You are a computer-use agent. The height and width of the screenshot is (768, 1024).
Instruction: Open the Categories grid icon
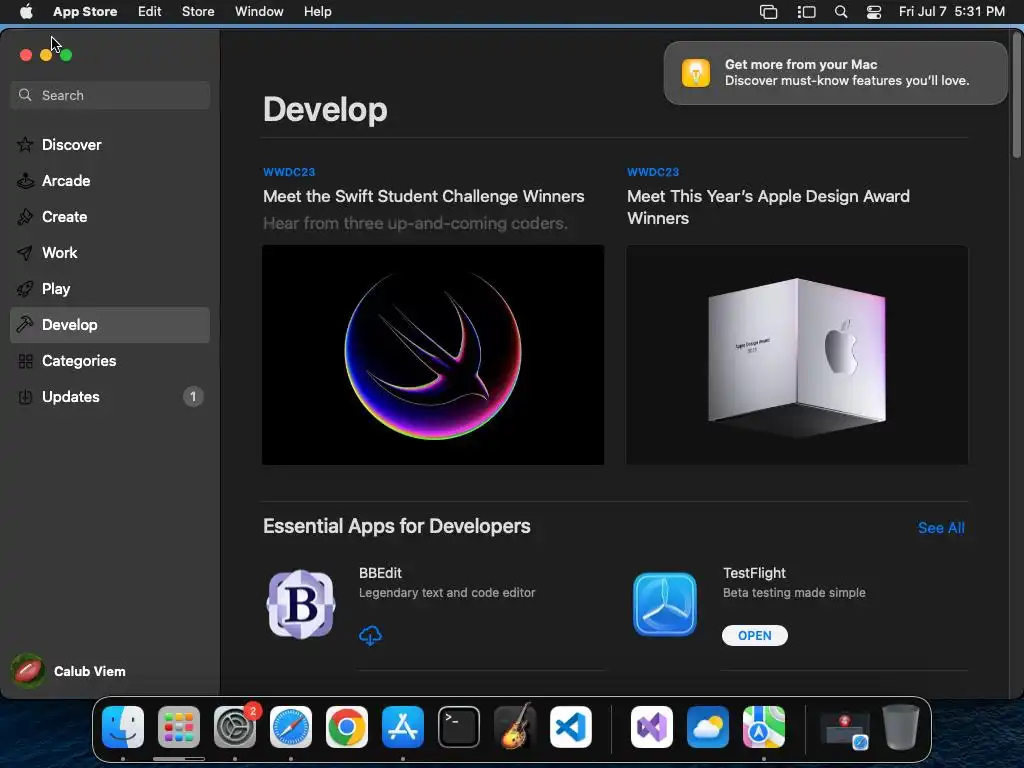25,361
